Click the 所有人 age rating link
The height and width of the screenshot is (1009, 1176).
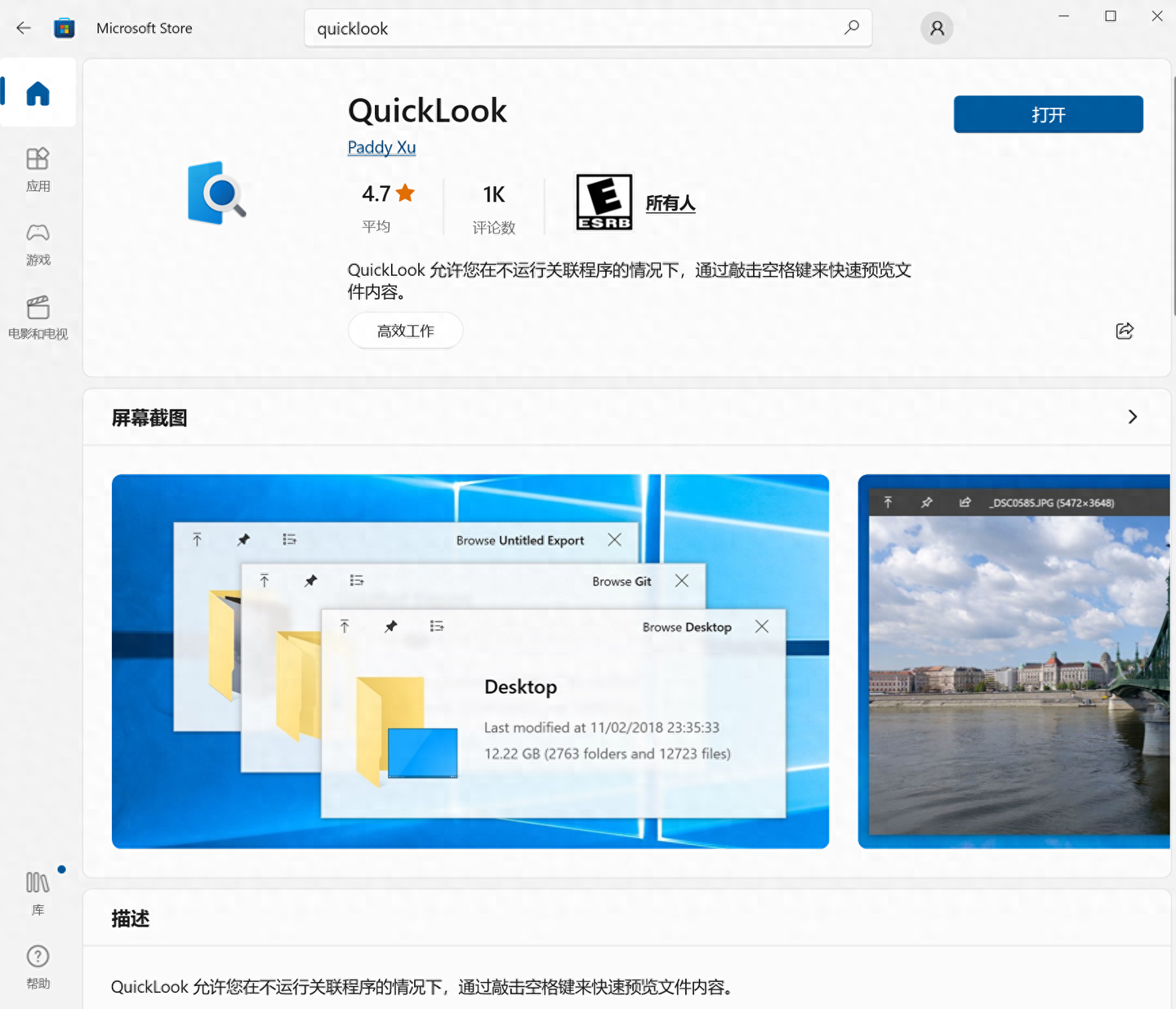670,203
